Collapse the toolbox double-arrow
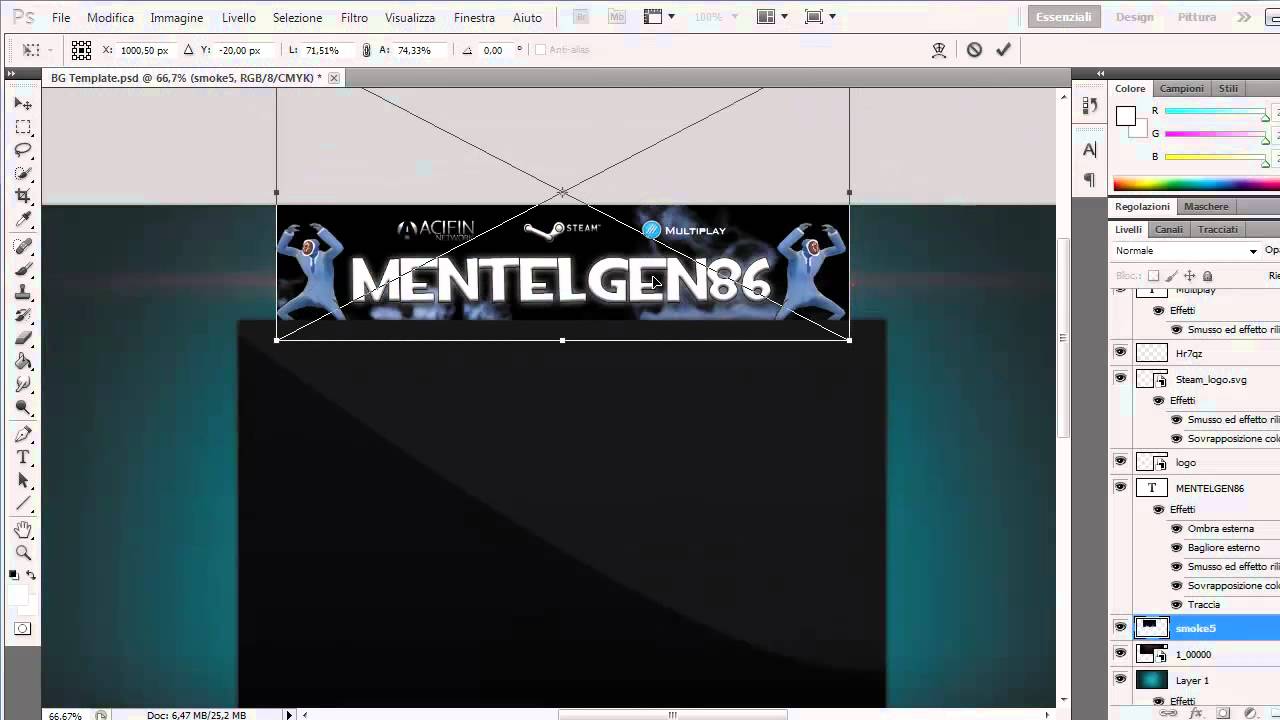Image resolution: width=1280 pixels, height=720 pixels. (11, 73)
